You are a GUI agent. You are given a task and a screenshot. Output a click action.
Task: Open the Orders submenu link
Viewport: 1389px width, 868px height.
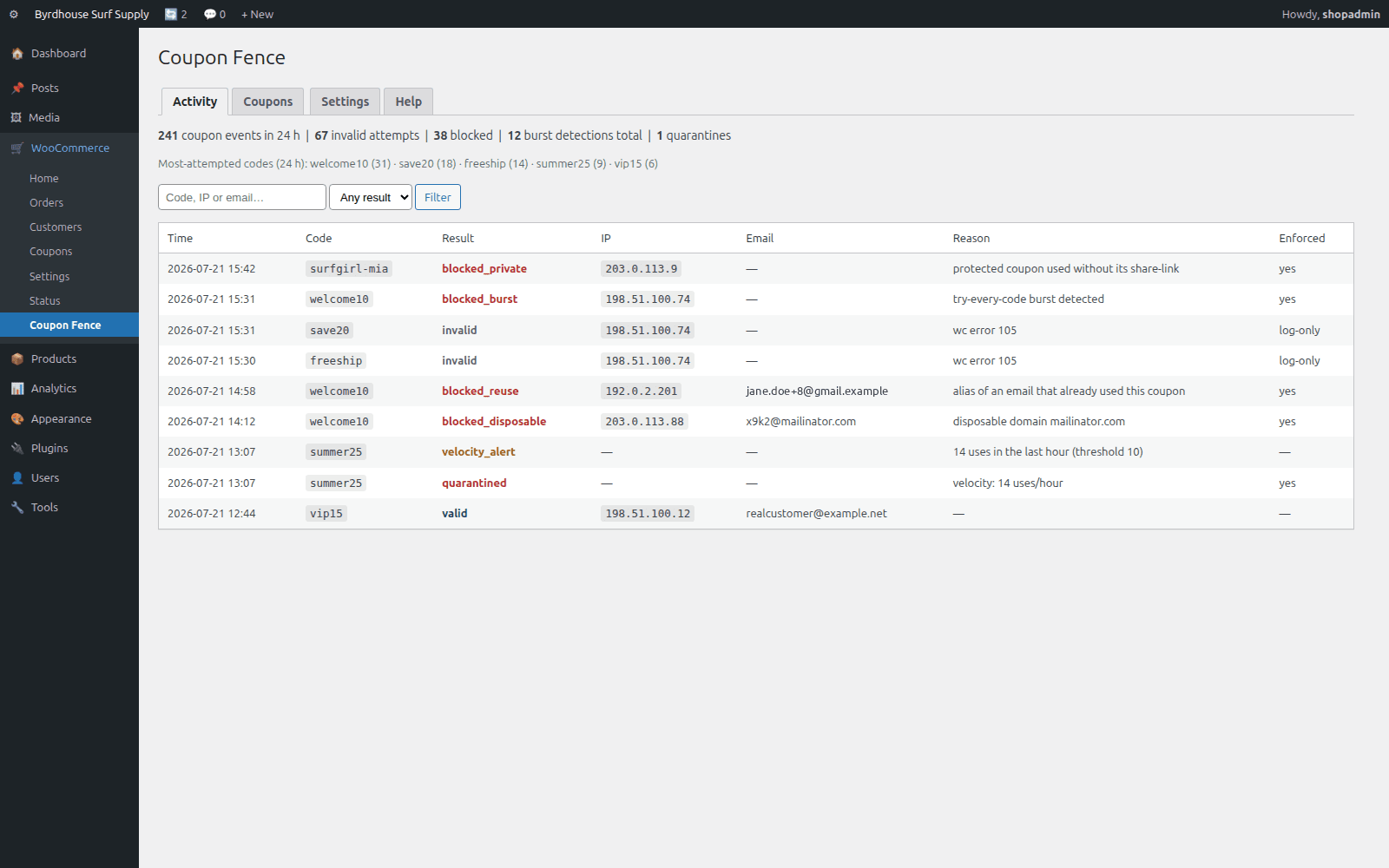(x=46, y=203)
